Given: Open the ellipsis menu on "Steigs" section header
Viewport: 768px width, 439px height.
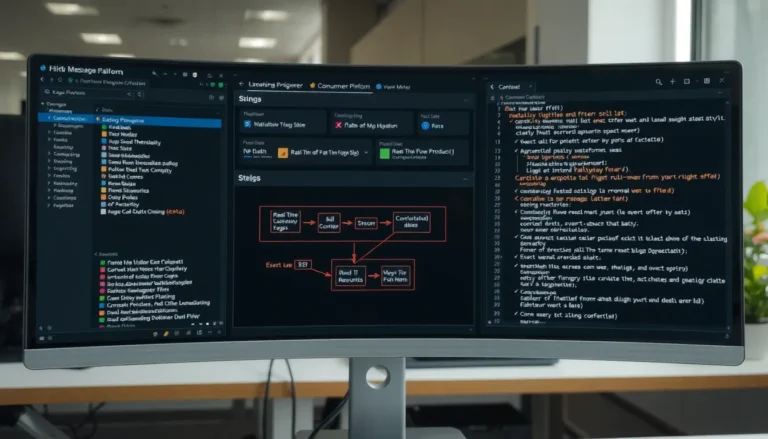Looking at the screenshot, I should (x=465, y=179).
